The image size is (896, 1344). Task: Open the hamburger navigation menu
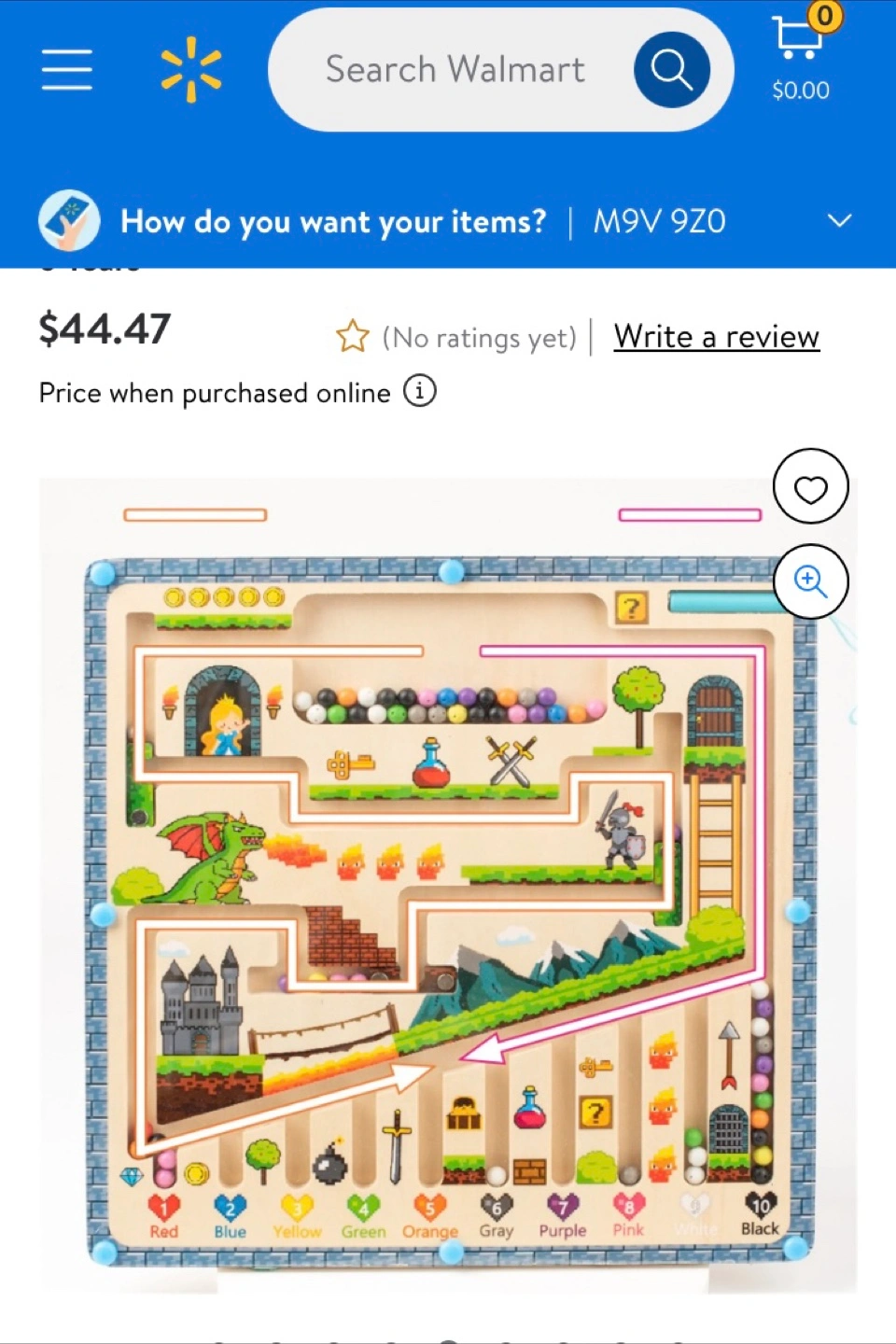point(67,70)
